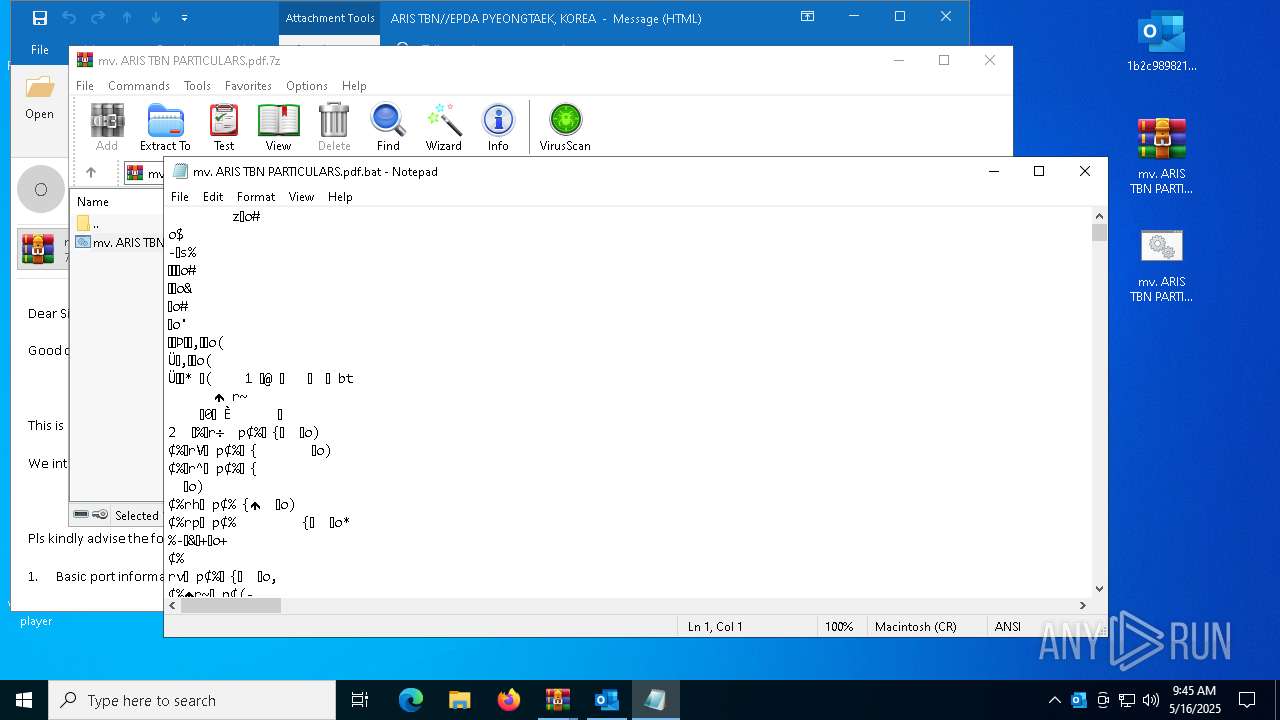Open Task View on the taskbar
1280x720 pixels.
click(360, 700)
